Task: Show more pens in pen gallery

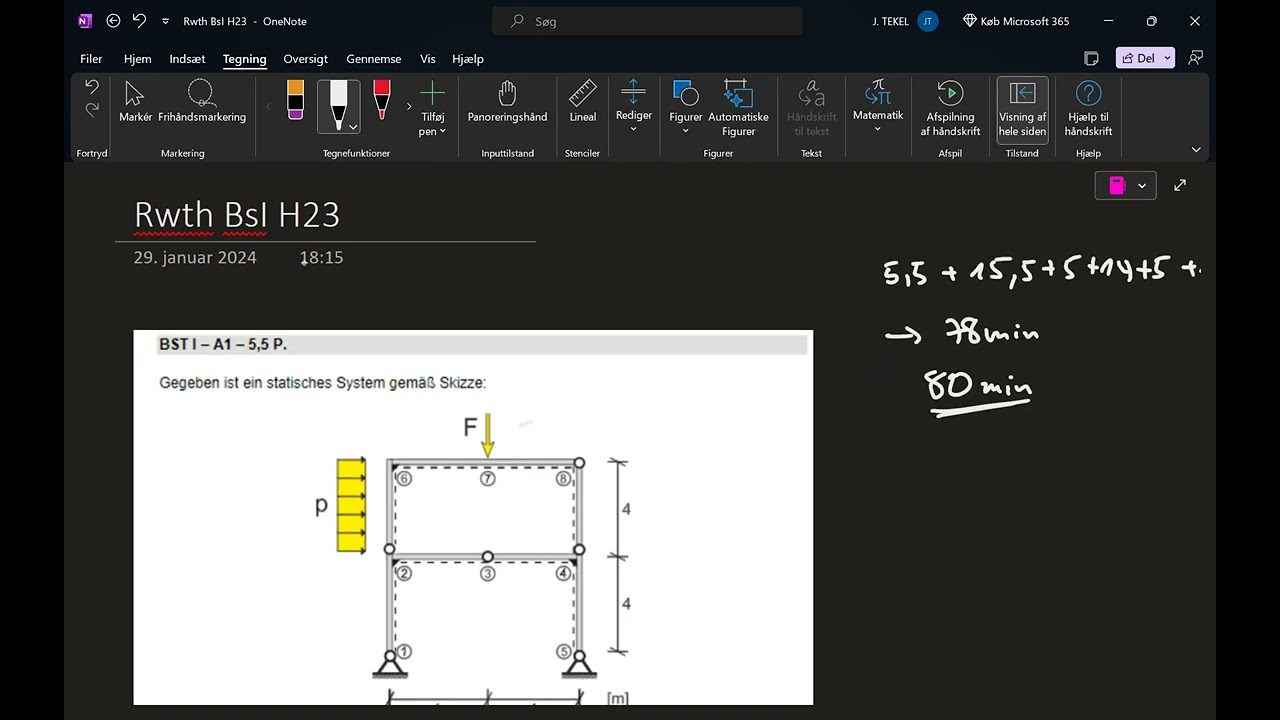Action: [408, 106]
